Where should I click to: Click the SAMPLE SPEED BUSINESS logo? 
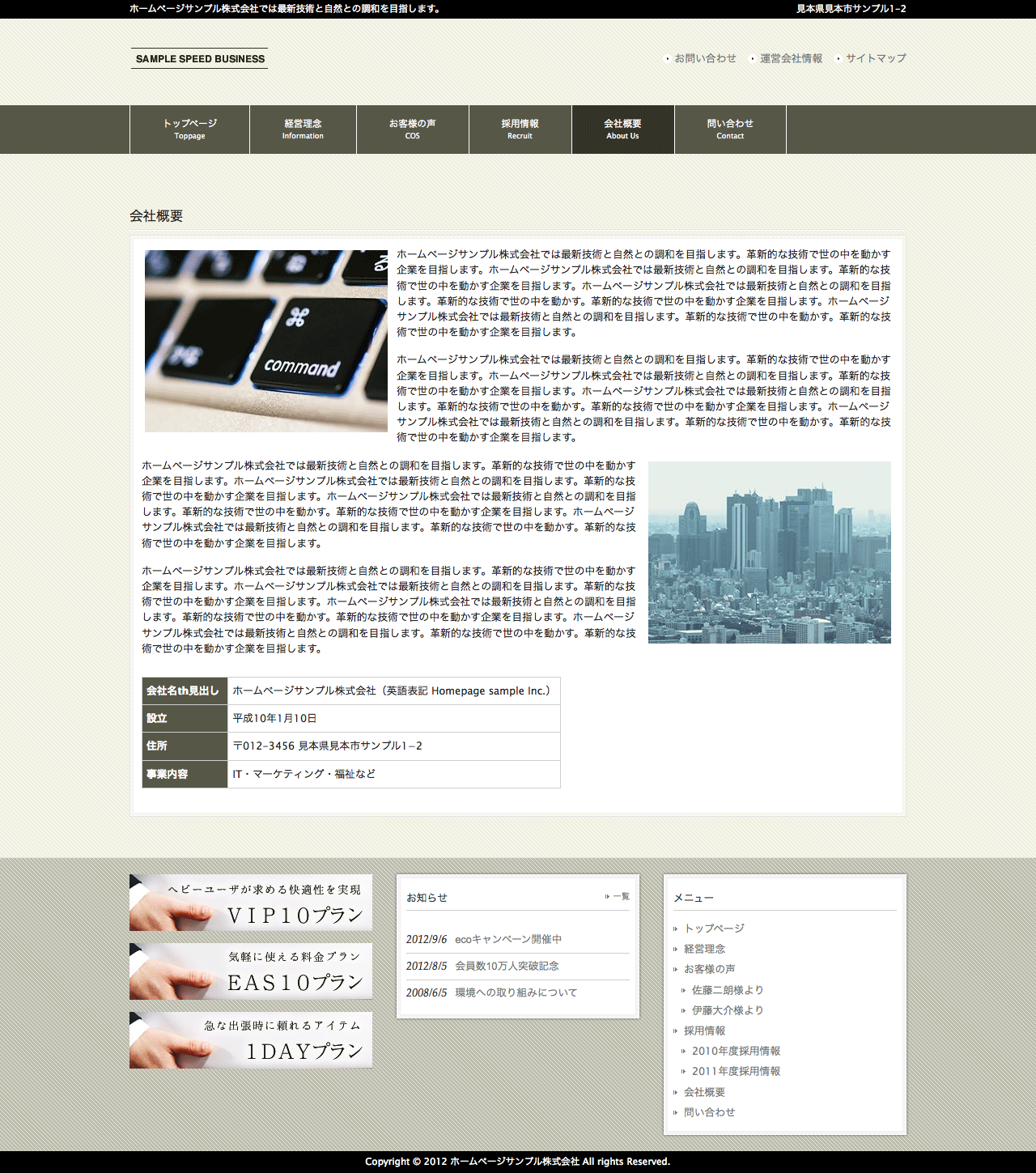(x=200, y=58)
